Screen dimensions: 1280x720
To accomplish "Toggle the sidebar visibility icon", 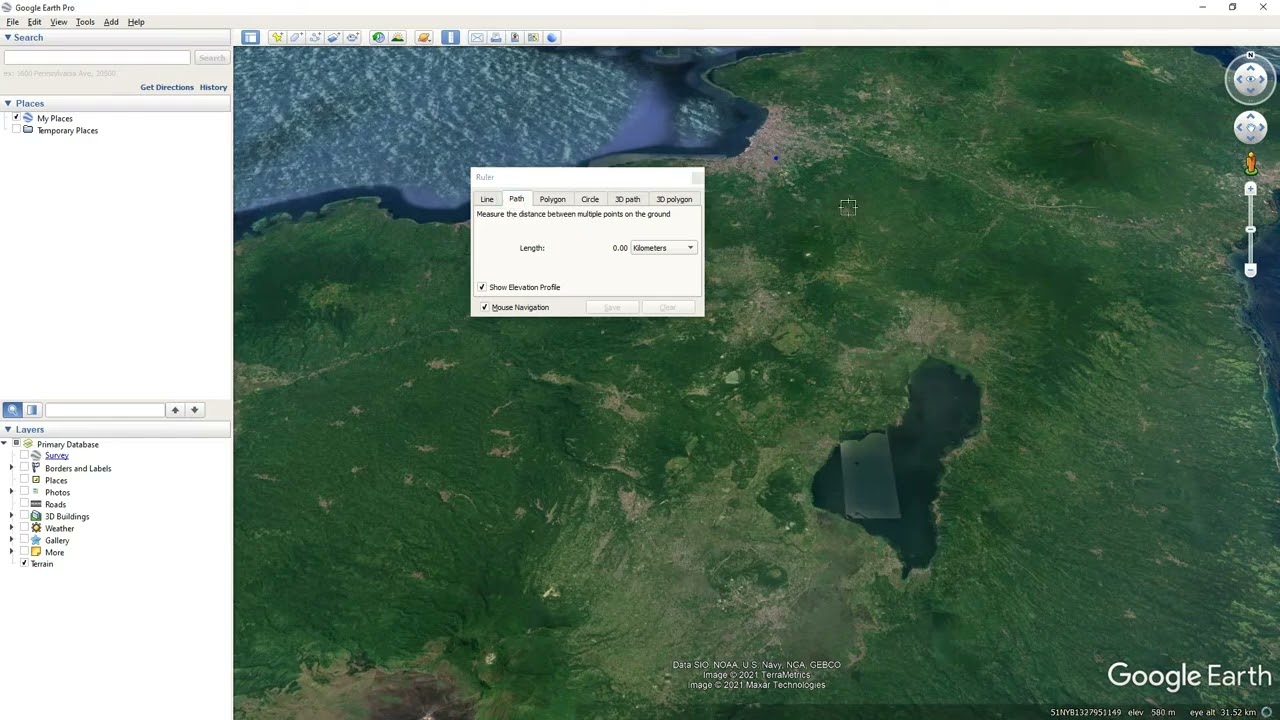I will [250, 37].
